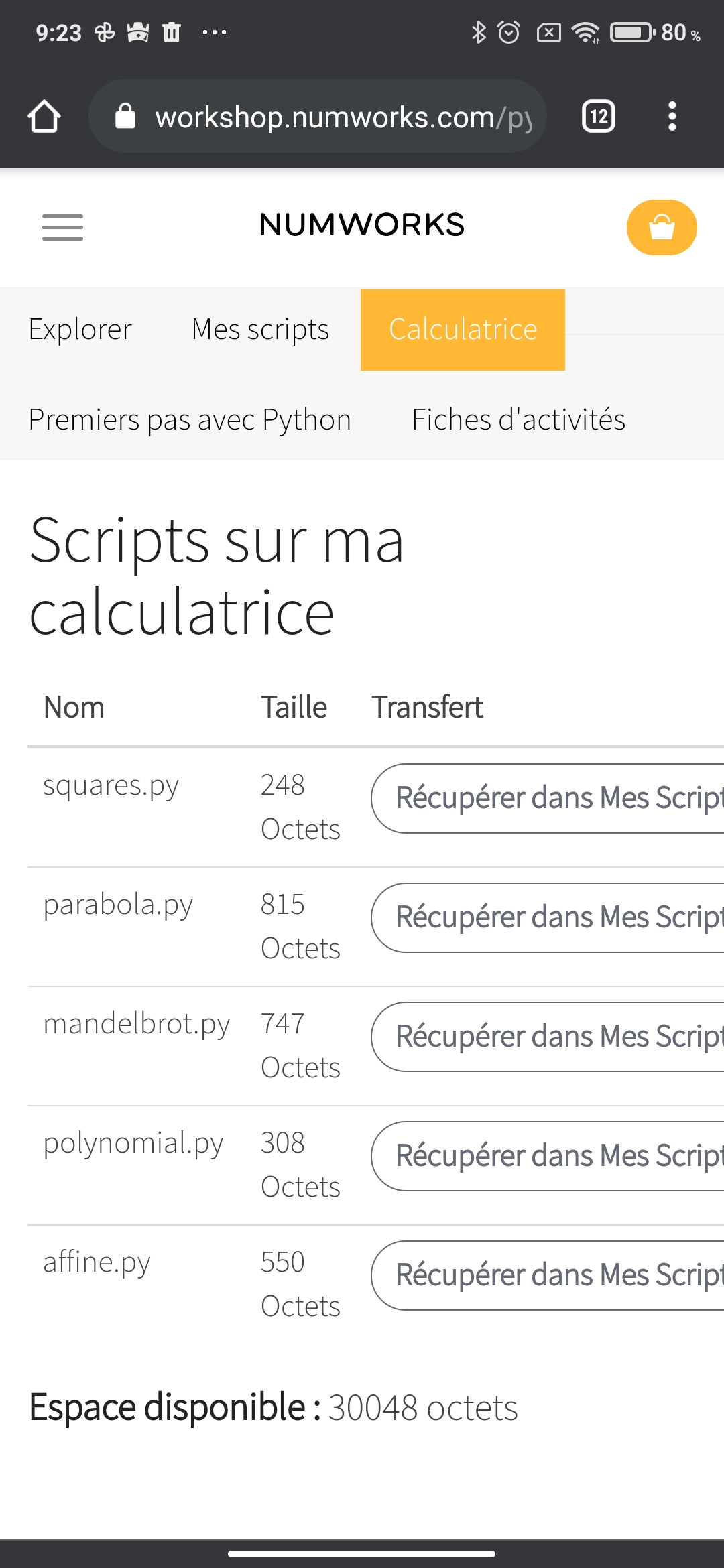This screenshot has width=724, height=1568.
Task: Open the tab switcher showing 12 tabs
Action: coord(599,117)
